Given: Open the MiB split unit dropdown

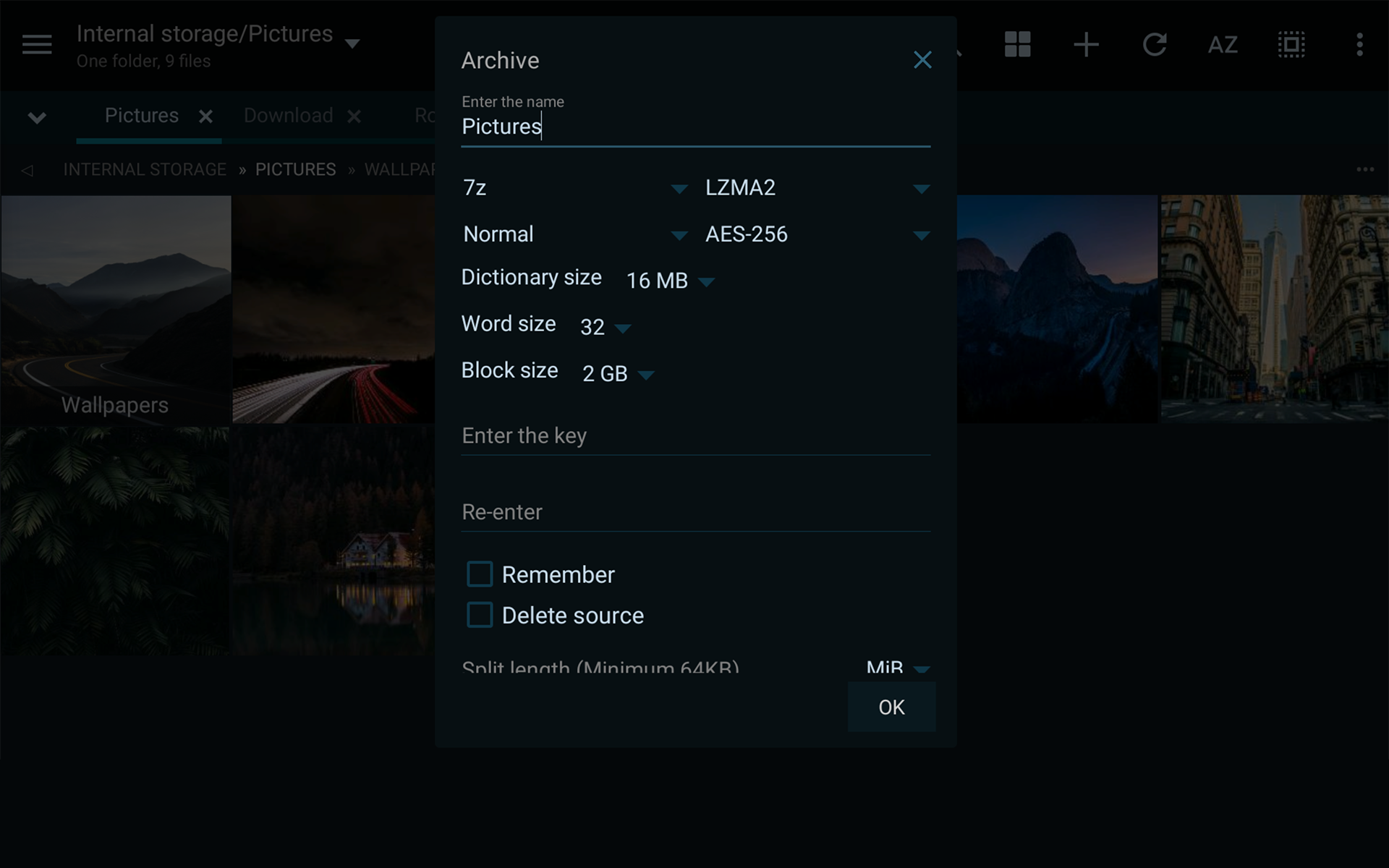Looking at the screenshot, I should [898, 667].
